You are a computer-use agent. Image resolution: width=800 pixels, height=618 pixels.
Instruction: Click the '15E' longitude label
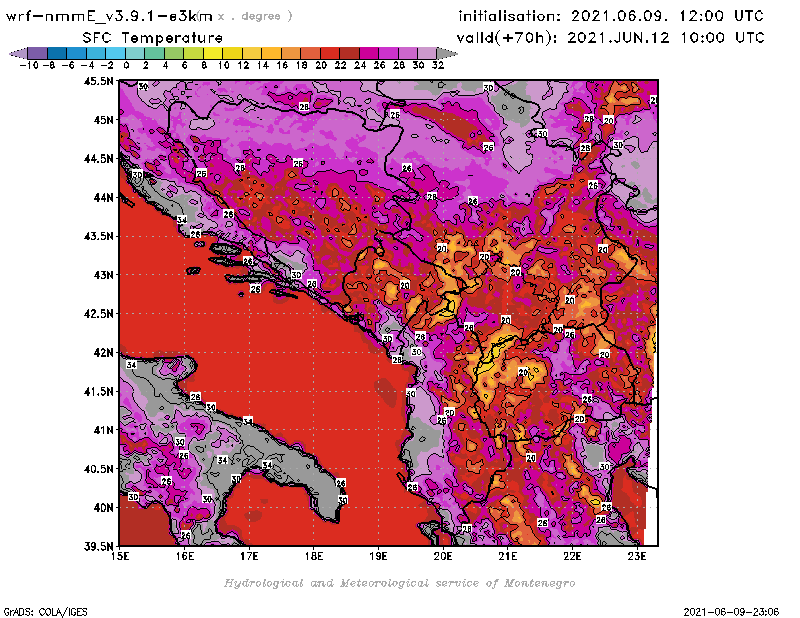click(x=120, y=556)
